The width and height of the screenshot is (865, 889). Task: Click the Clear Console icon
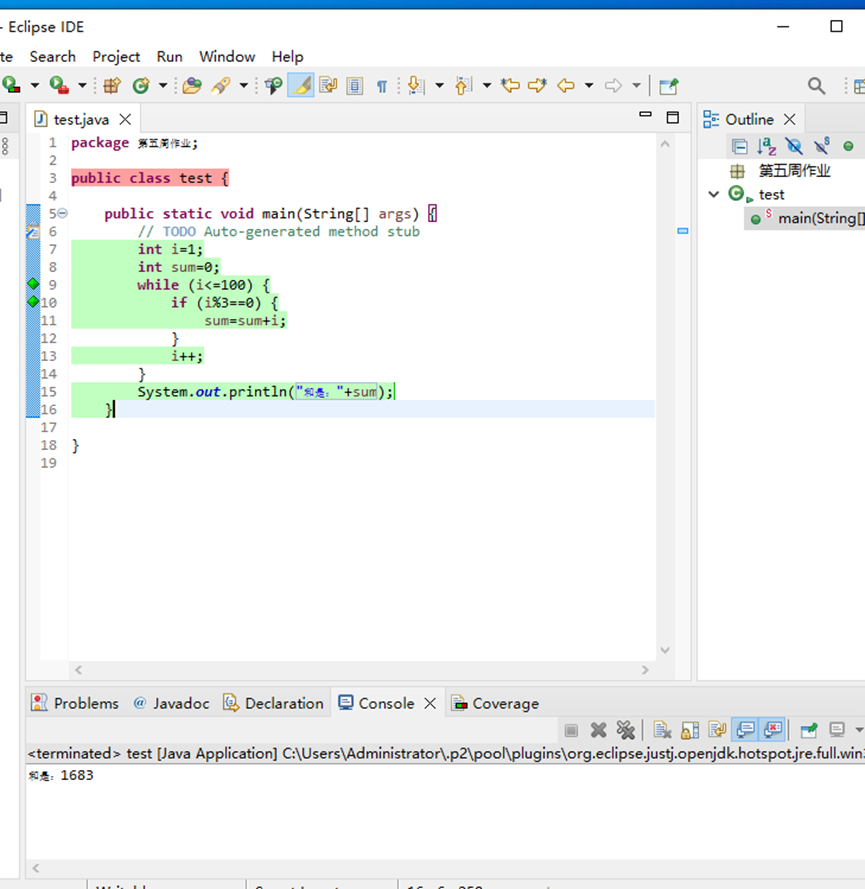[662, 730]
